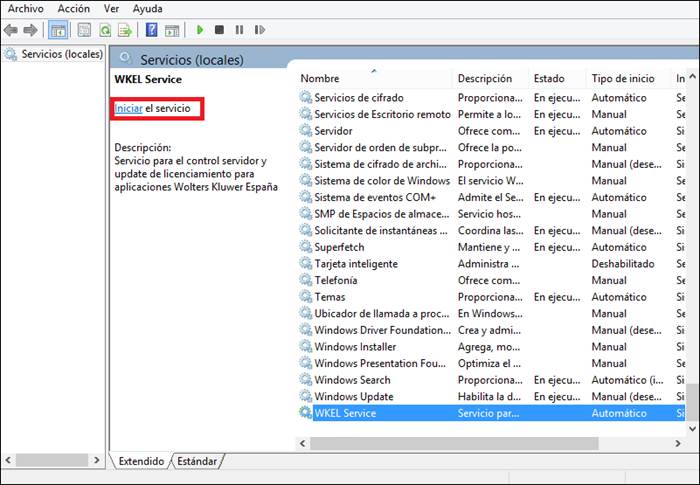The height and width of the screenshot is (485, 700).
Task: Toggle the show/hide console tree icon
Action: point(58,30)
